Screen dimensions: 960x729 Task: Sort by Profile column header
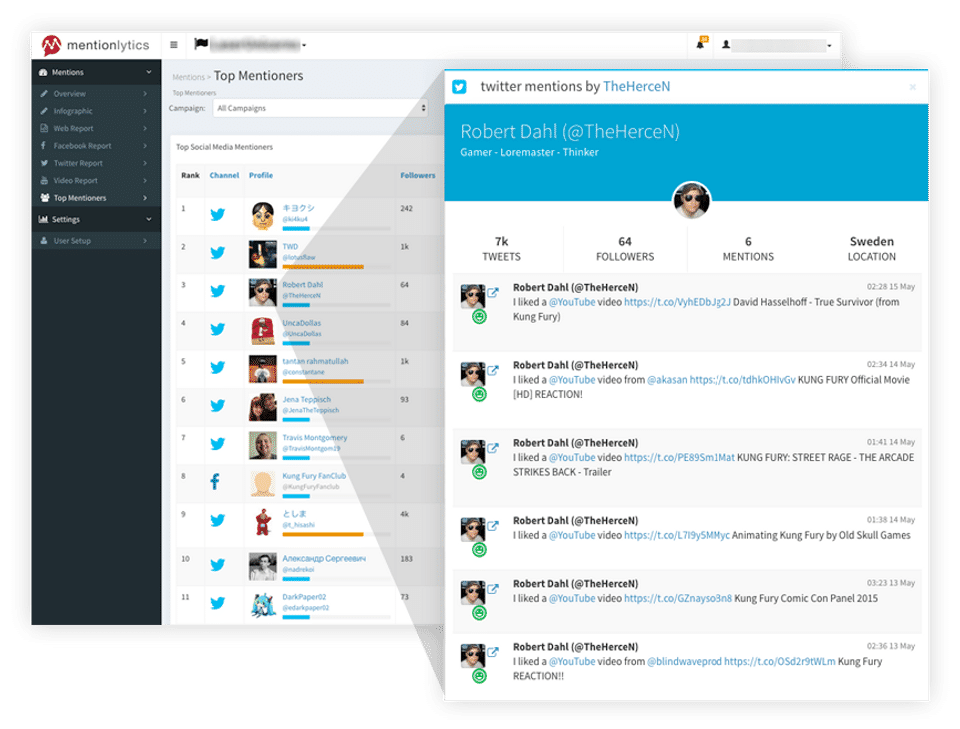click(261, 175)
